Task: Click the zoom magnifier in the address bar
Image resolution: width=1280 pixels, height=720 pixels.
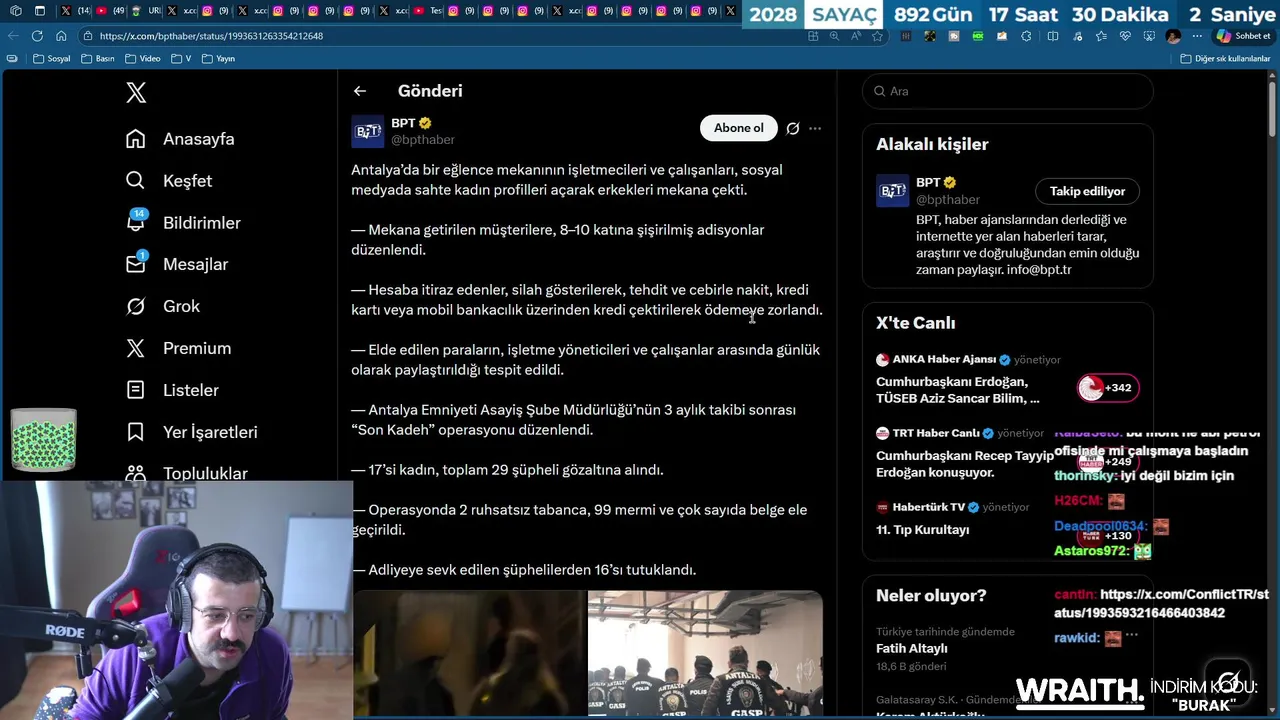Action: (834, 36)
